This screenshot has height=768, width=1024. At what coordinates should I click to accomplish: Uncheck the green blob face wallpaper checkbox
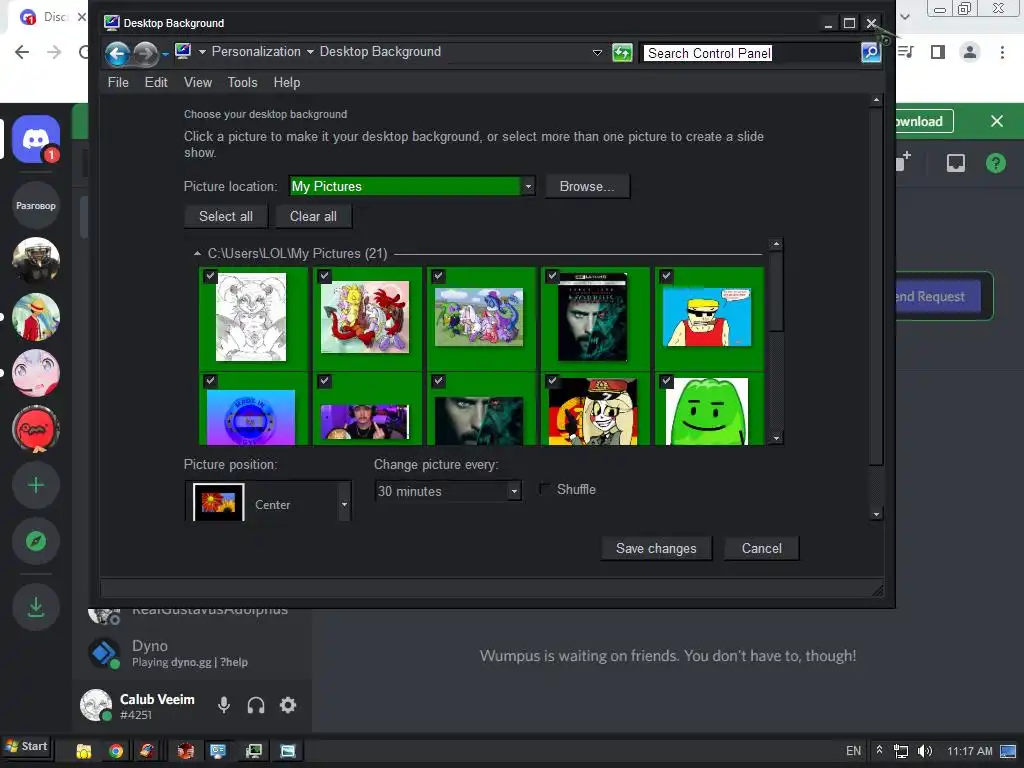click(x=666, y=380)
